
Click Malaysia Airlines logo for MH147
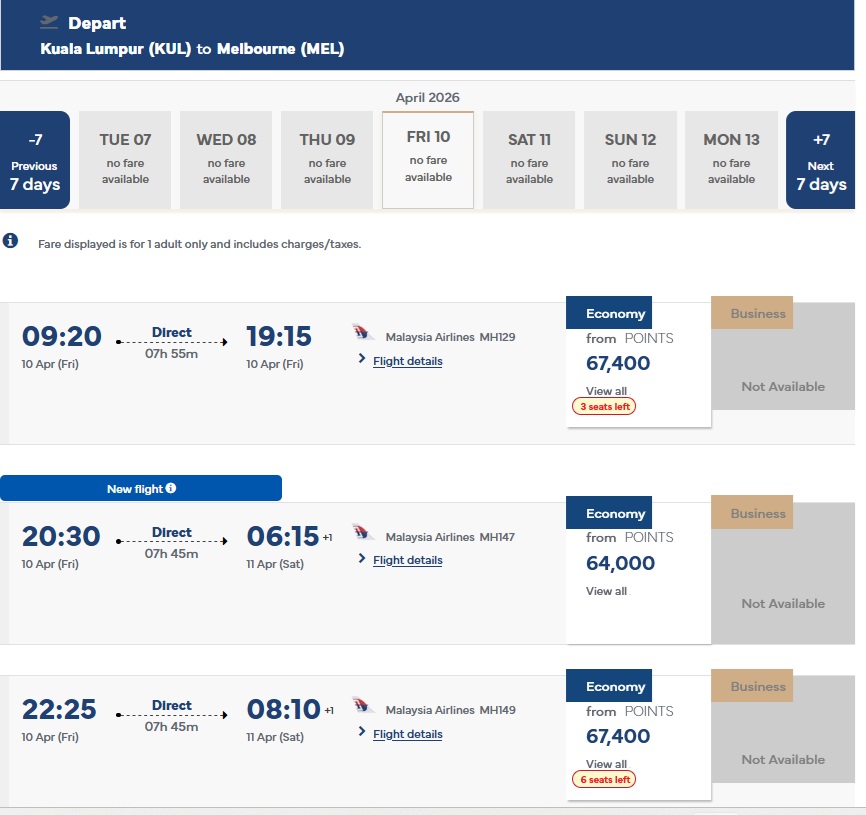[363, 534]
